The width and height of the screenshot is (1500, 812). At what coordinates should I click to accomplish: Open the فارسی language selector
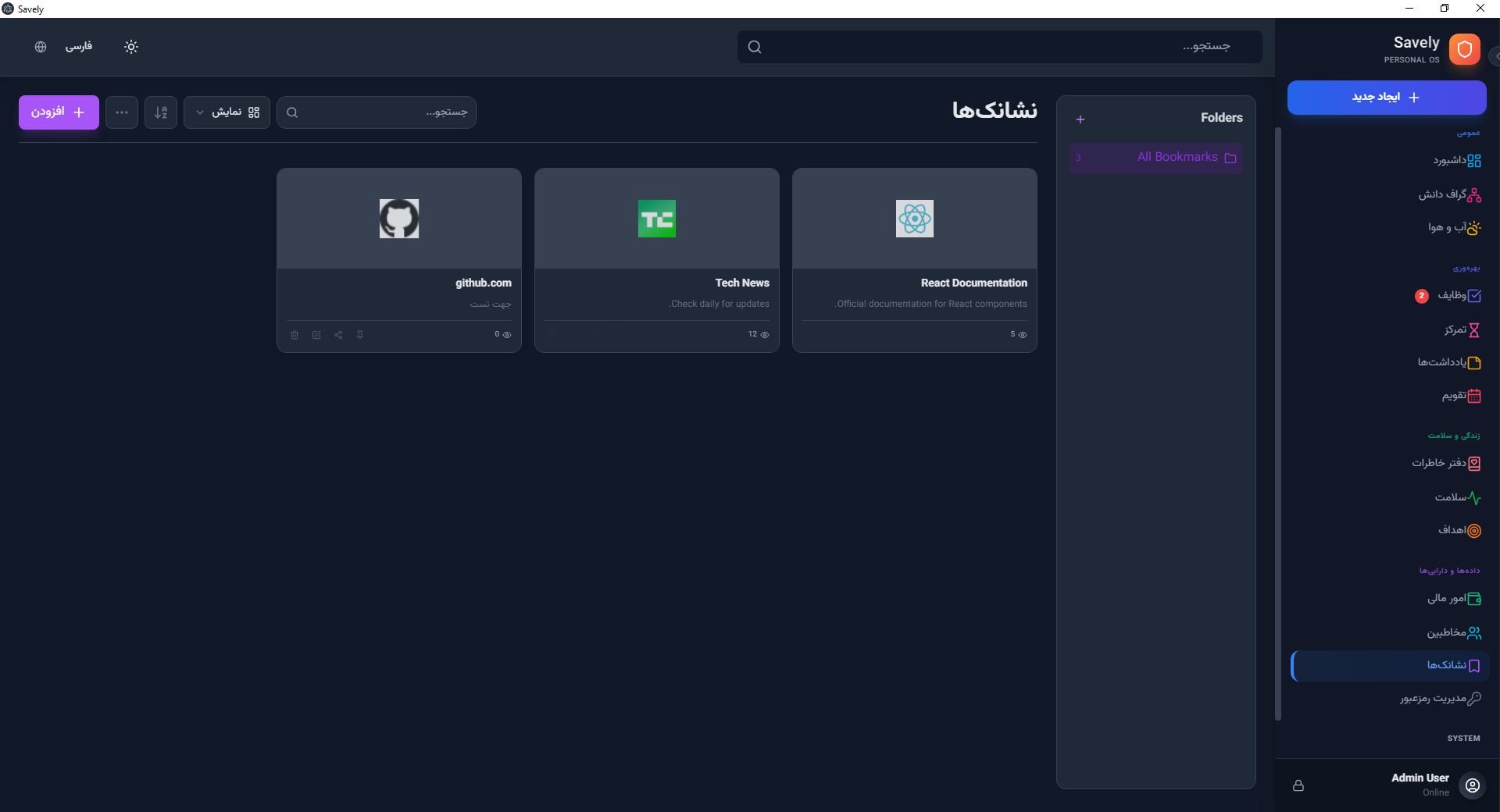tap(78, 47)
